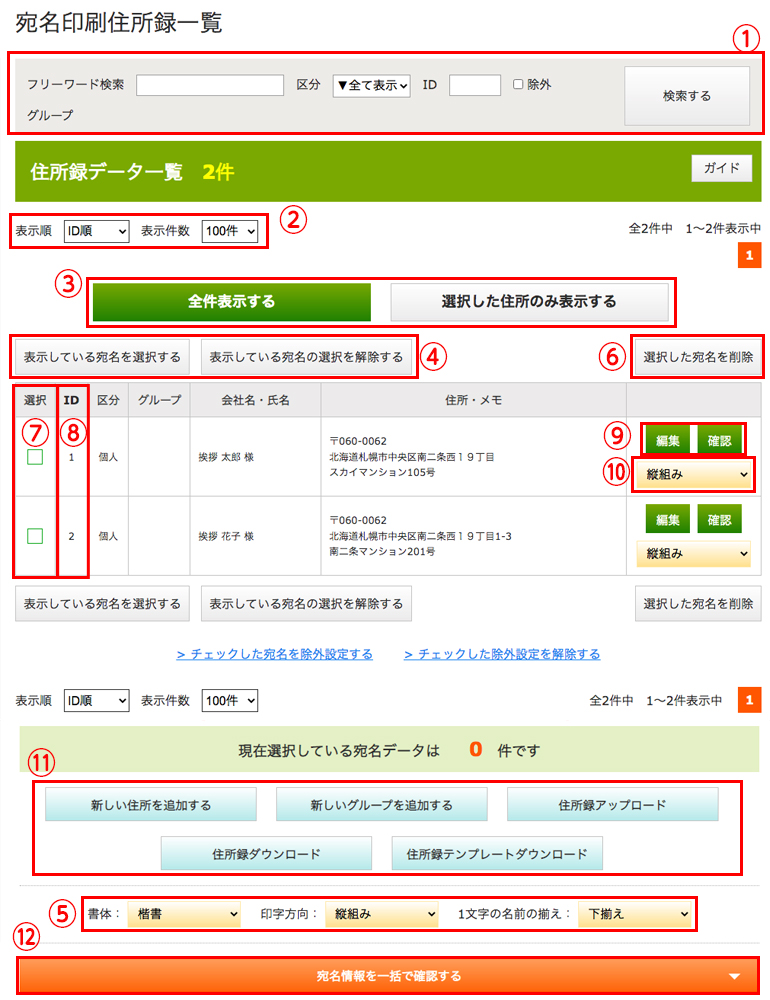Open the ガイド guide button
770x1000 pixels.
(x=721, y=168)
